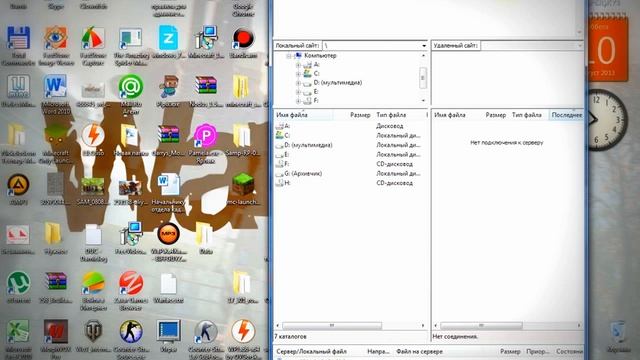
Task: Open Microsoft Excel desktop shortcut
Action: tap(18, 332)
